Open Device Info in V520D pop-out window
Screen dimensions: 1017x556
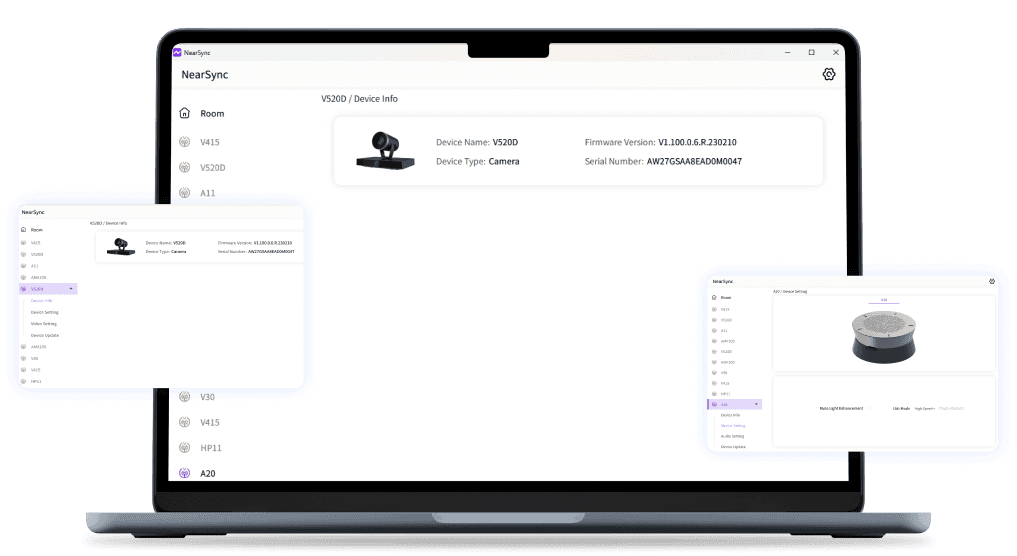[x=42, y=301]
